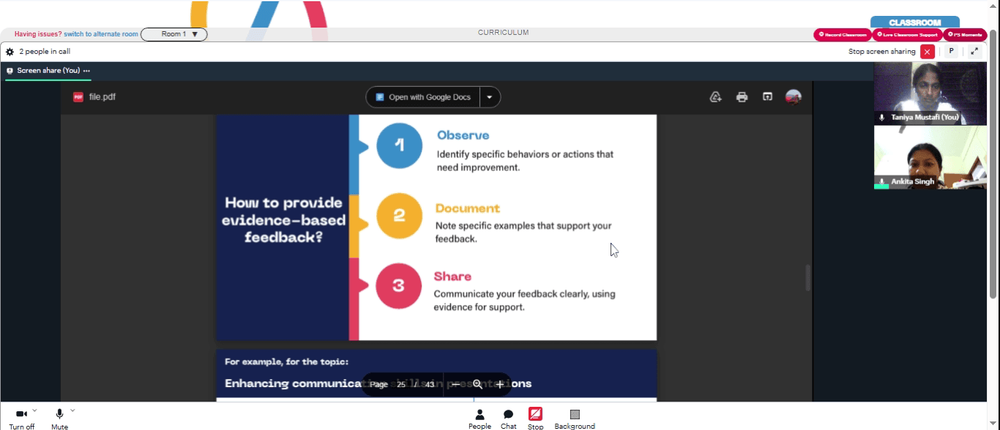Print the PDF using printer icon
The height and width of the screenshot is (430, 1000).
(742, 97)
